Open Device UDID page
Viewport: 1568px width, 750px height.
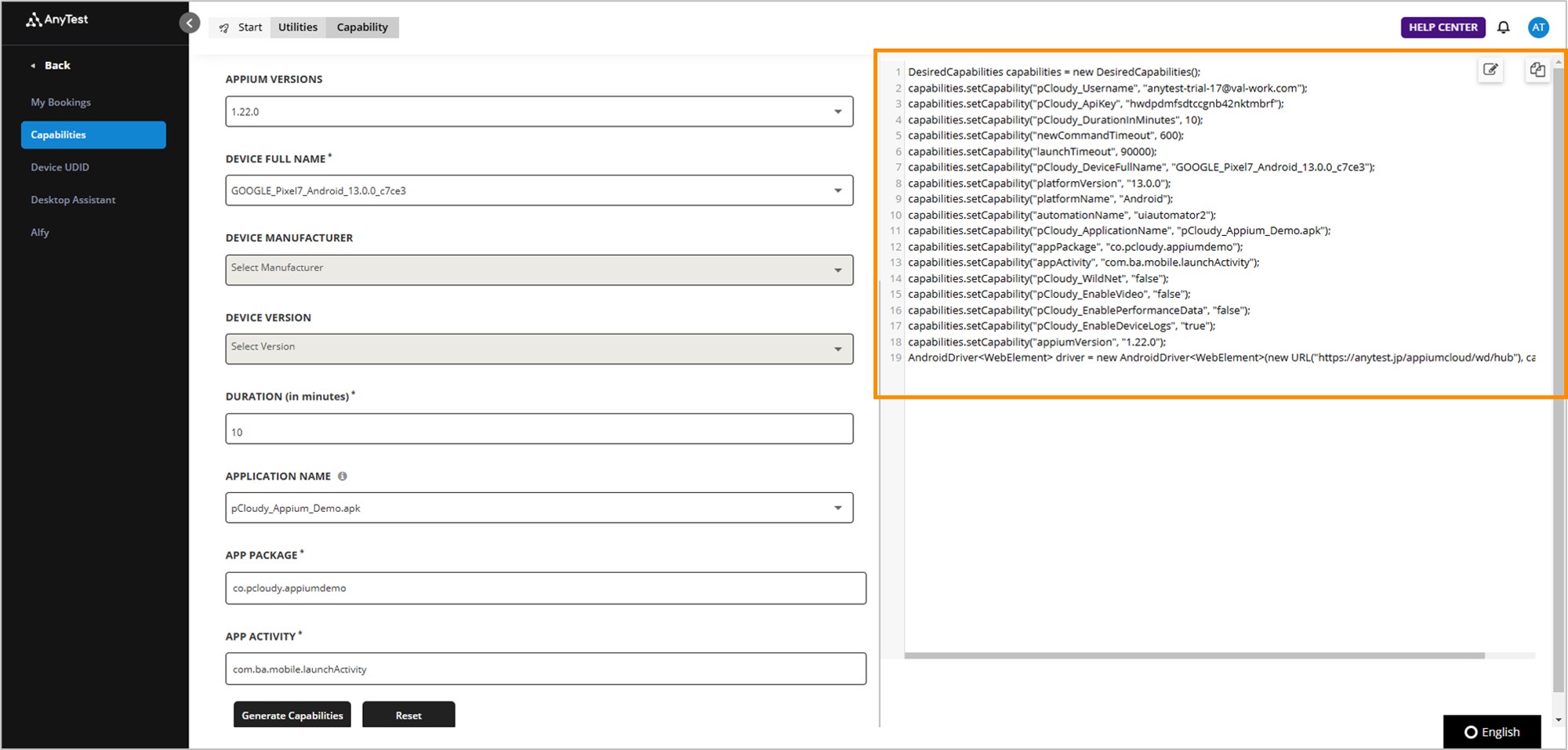point(60,167)
